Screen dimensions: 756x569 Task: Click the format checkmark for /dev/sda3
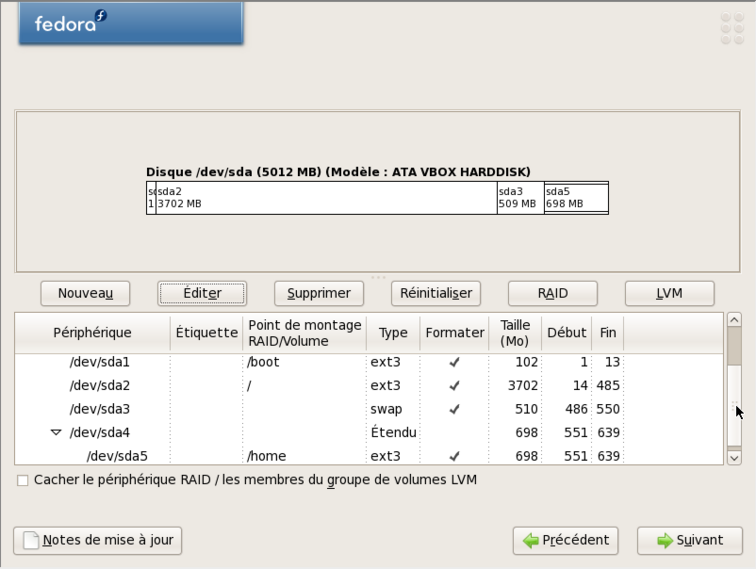[x=454, y=409]
